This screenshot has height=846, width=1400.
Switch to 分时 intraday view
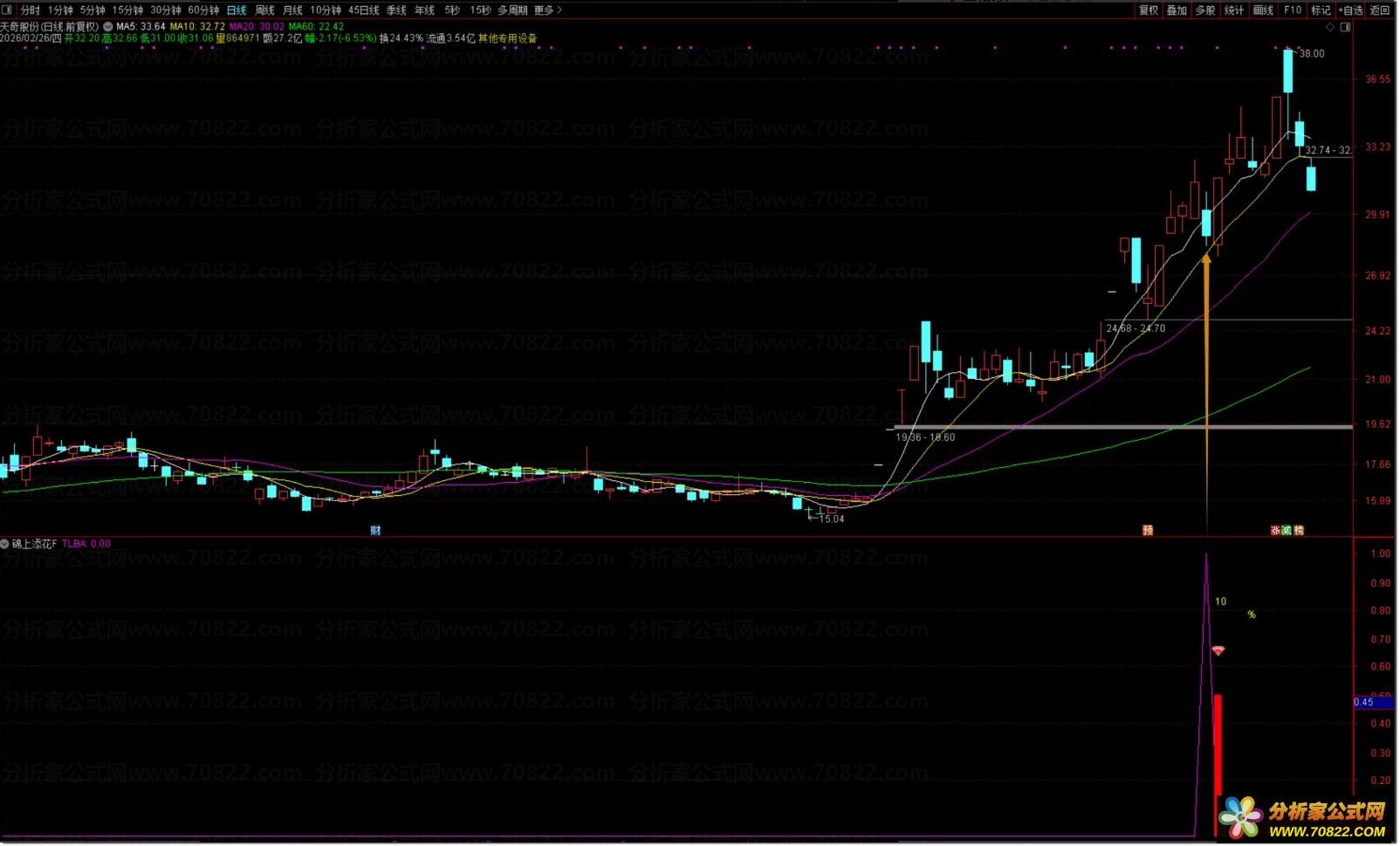click(31, 10)
